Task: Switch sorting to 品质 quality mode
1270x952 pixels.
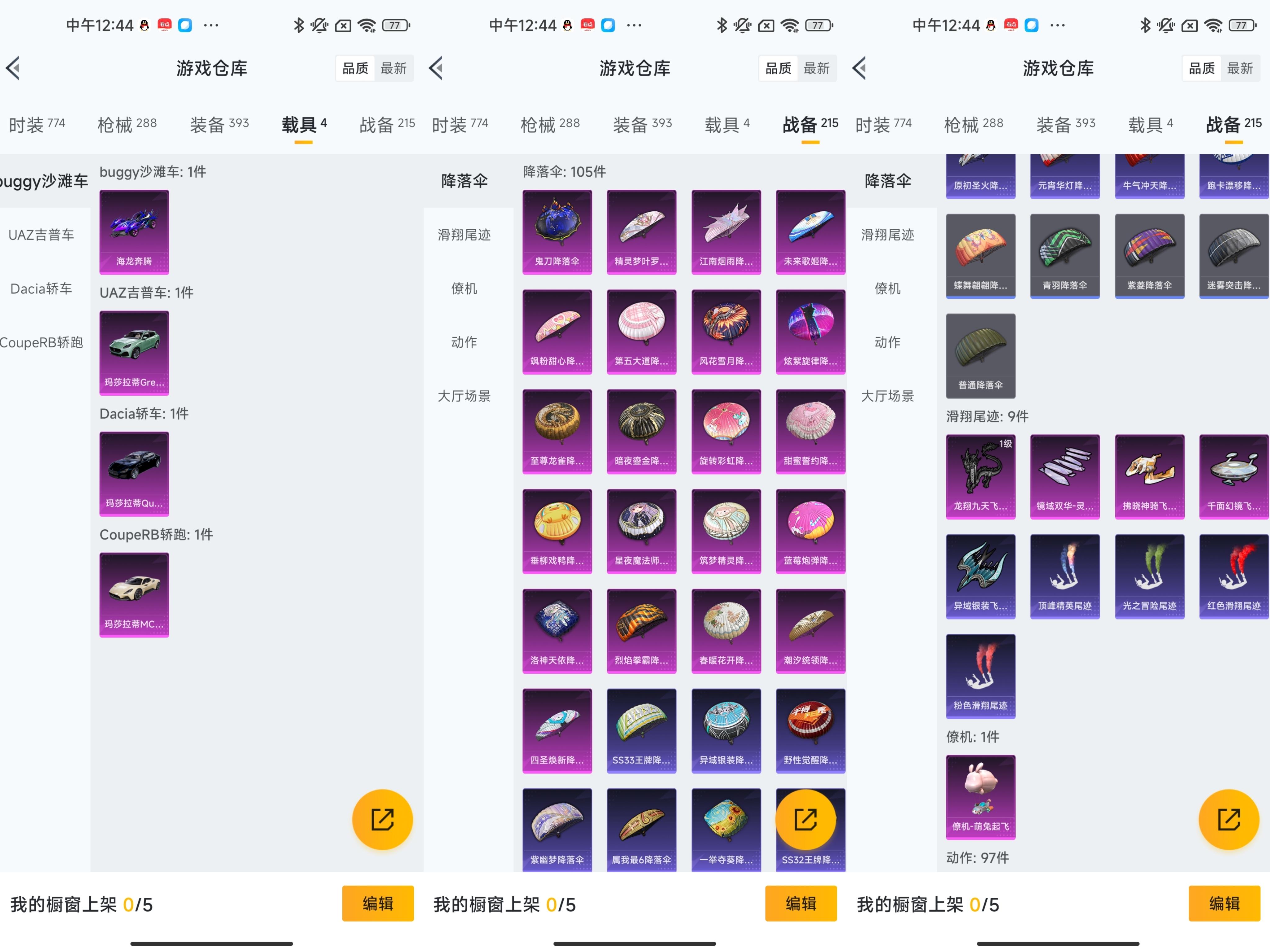Action: 355,68
